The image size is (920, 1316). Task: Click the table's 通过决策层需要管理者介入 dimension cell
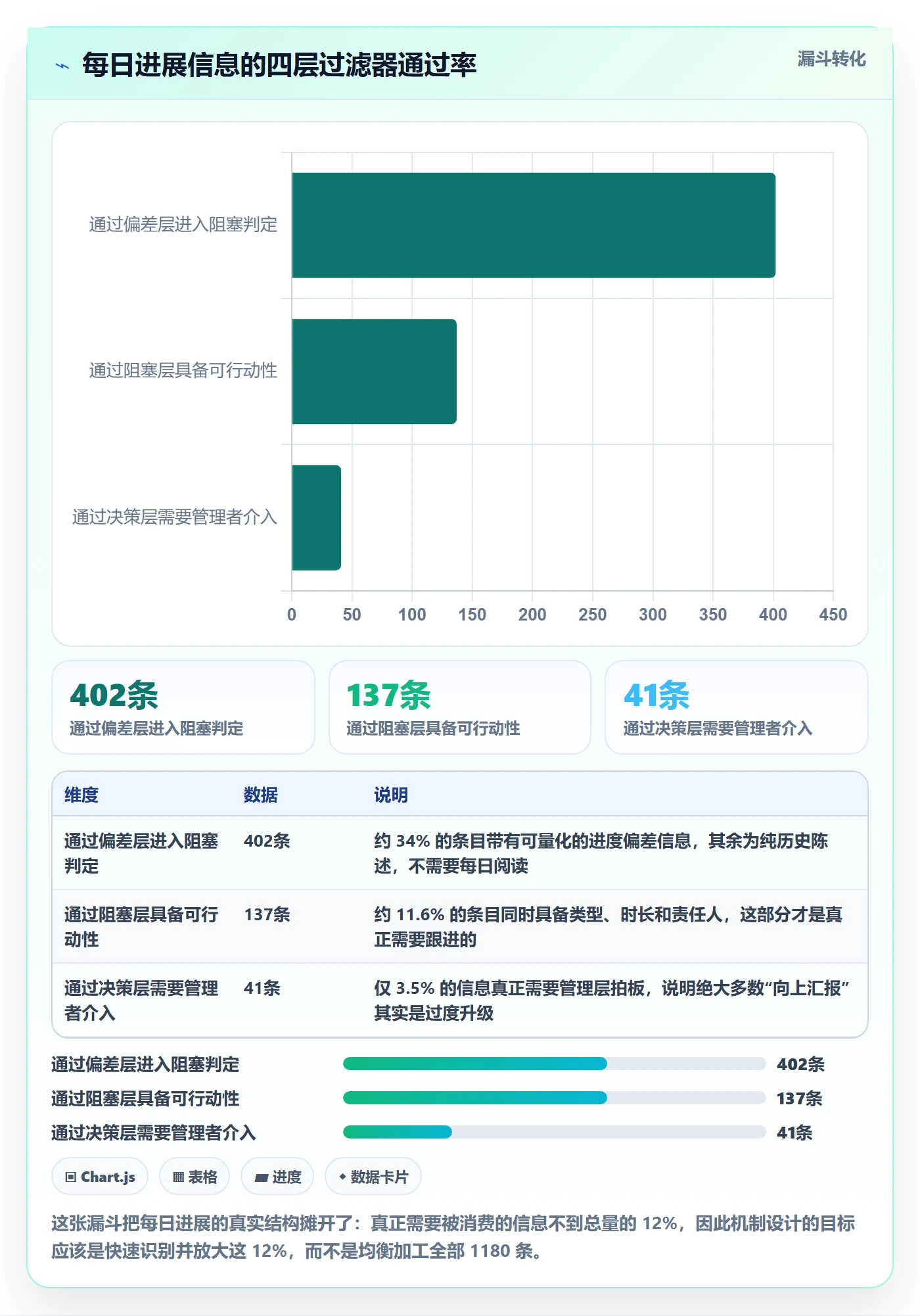coord(141,1000)
